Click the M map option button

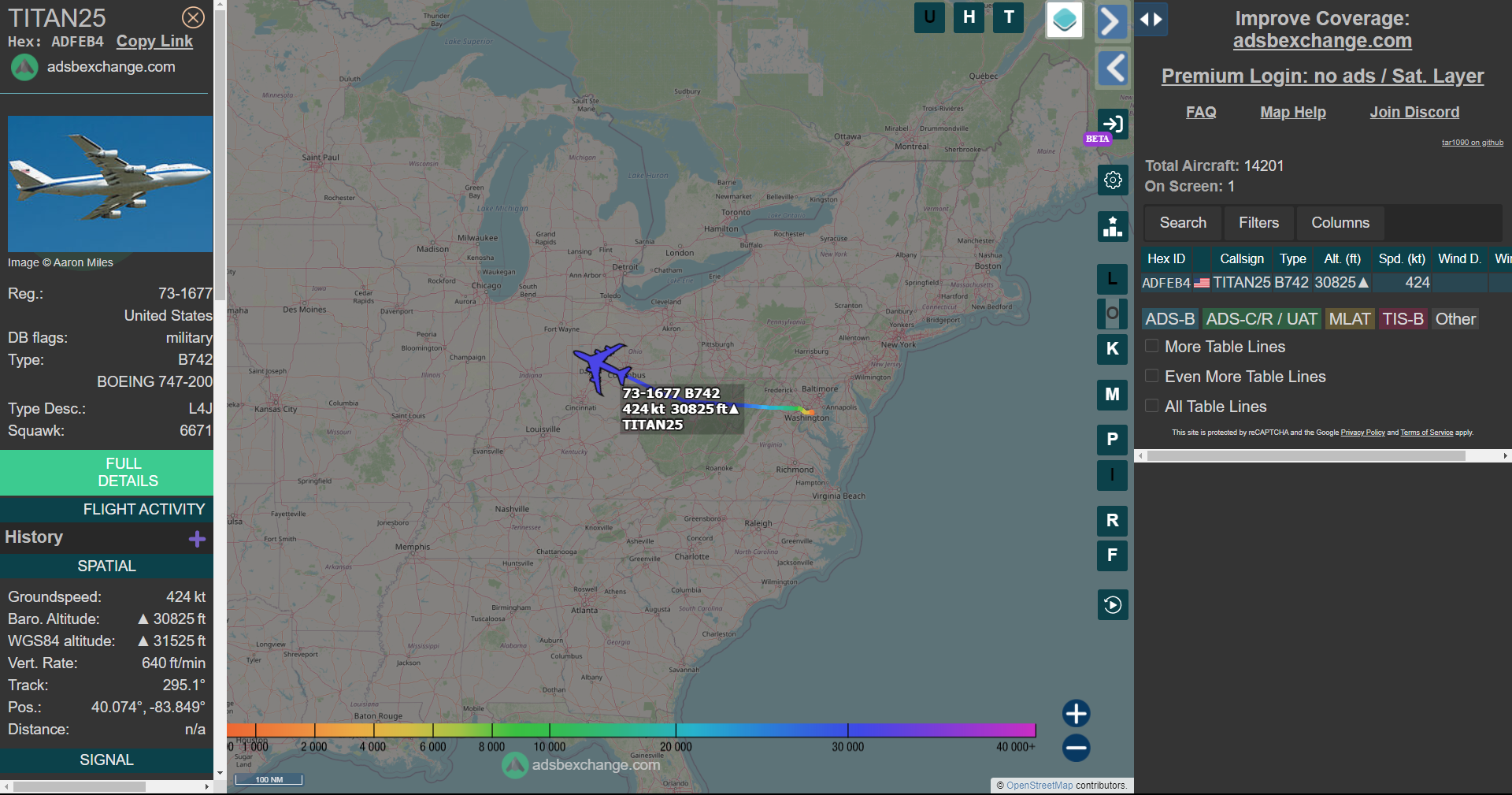(1112, 395)
